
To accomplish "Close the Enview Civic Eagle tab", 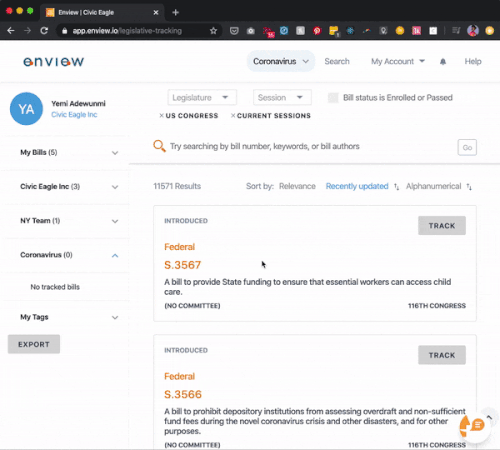I will [x=156, y=13].
